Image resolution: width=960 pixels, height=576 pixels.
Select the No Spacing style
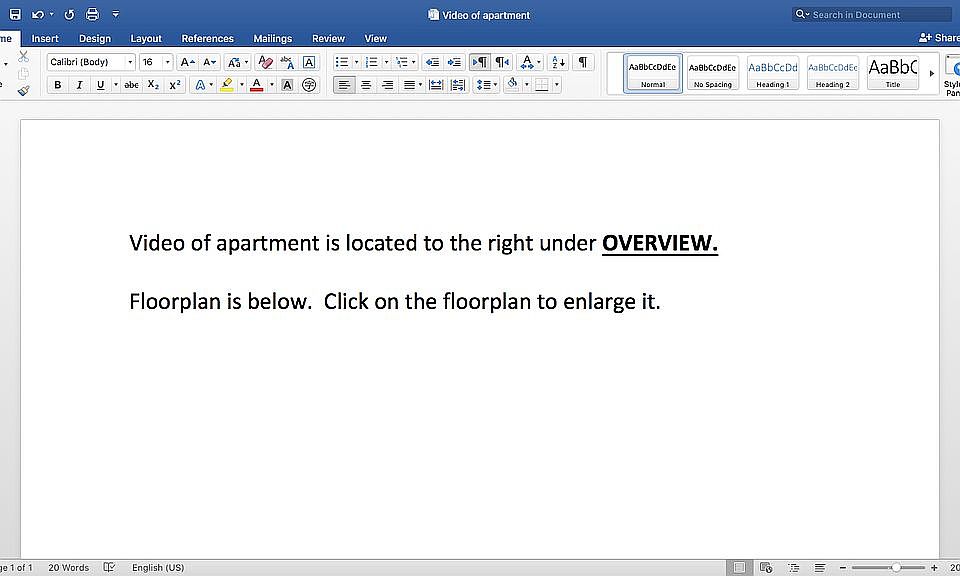713,73
